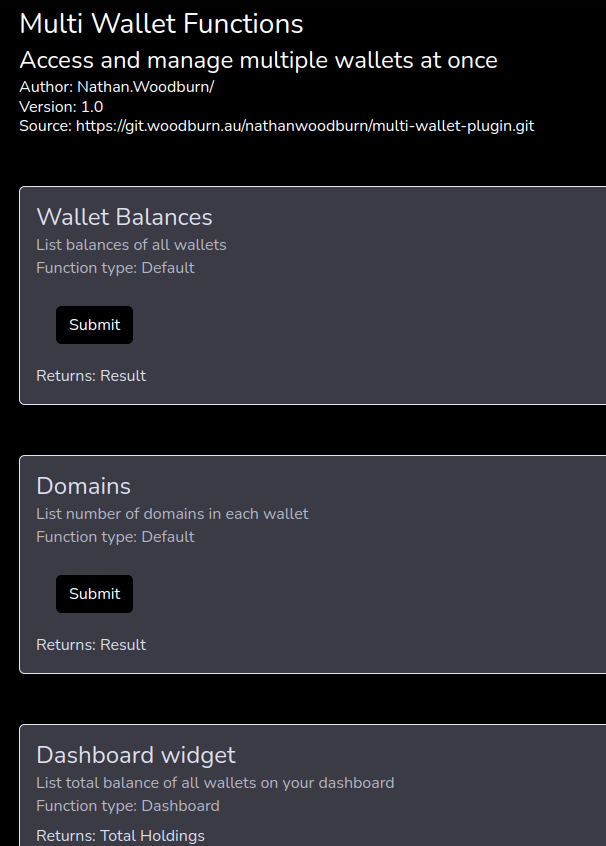
Task: Select 'List number of domains' description
Action: pos(172,514)
